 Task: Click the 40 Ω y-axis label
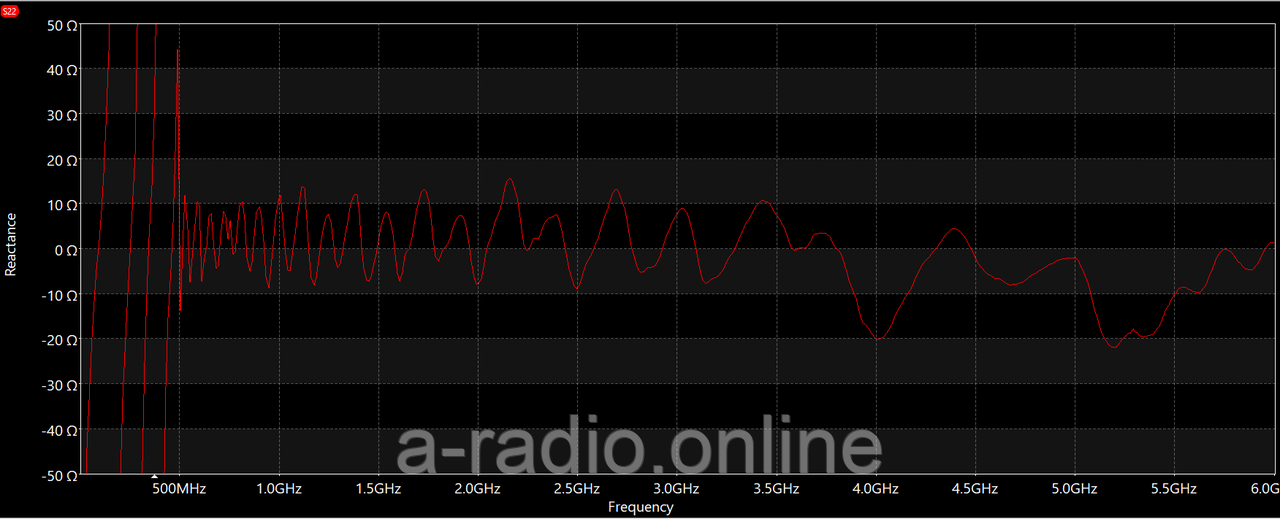[x=62, y=70]
